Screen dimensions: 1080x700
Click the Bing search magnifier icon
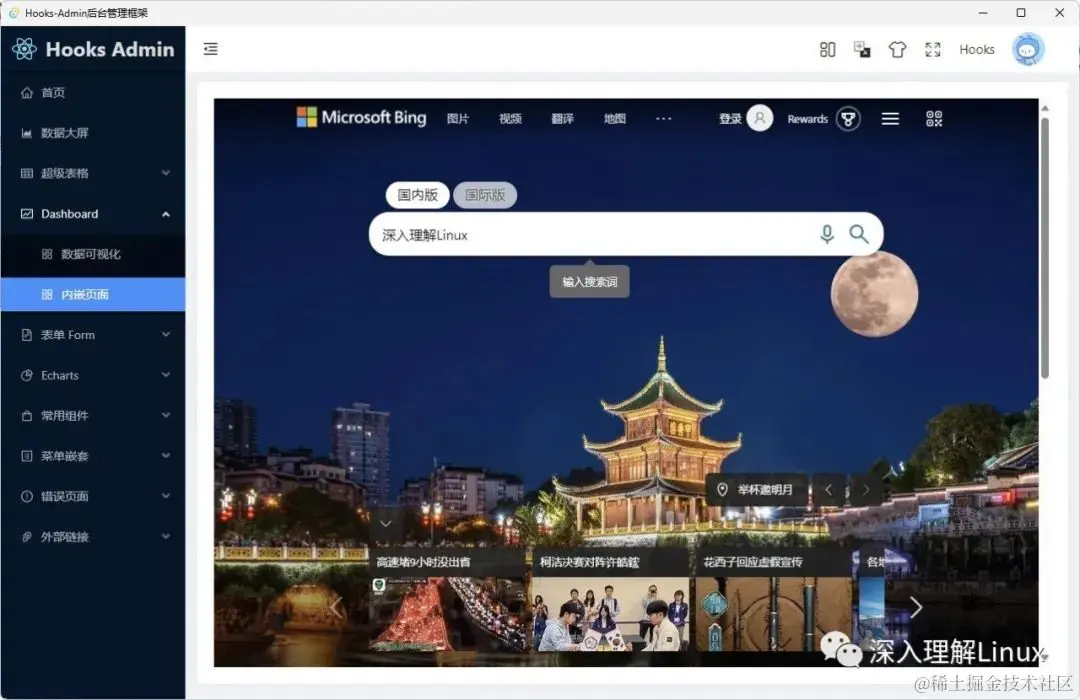pyautogui.click(x=859, y=233)
